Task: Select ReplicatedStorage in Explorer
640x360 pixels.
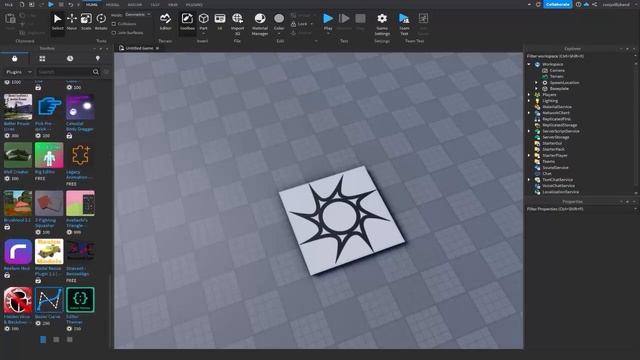Action: tap(560, 125)
